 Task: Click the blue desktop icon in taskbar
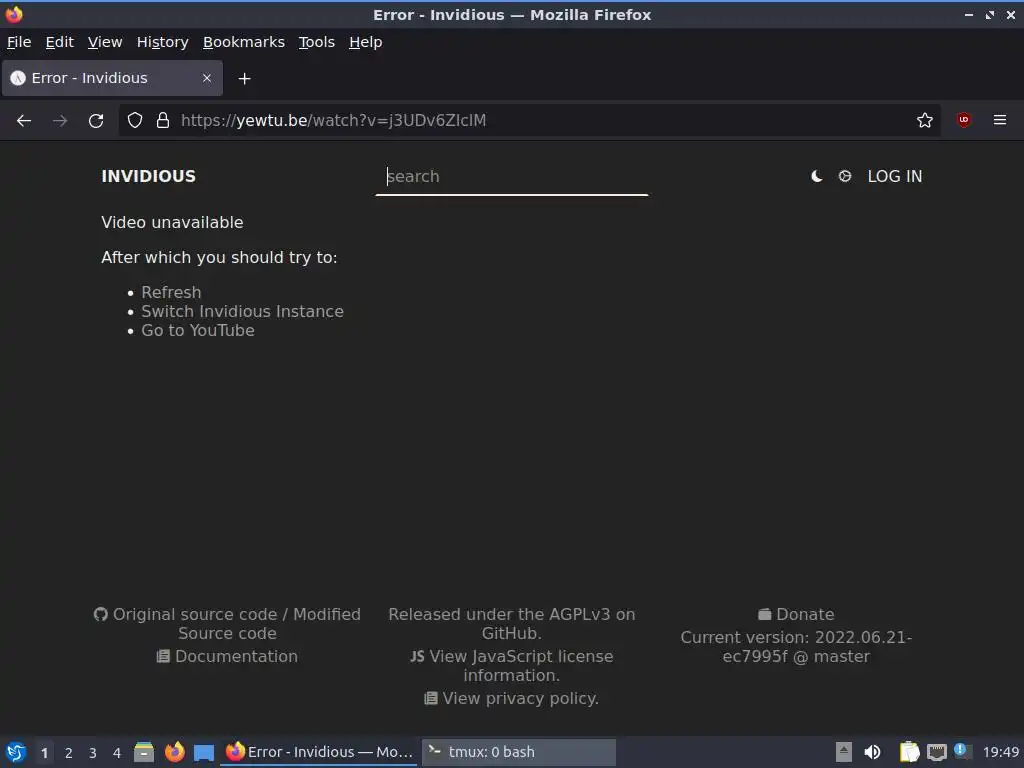pyautogui.click(x=204, y=753)
